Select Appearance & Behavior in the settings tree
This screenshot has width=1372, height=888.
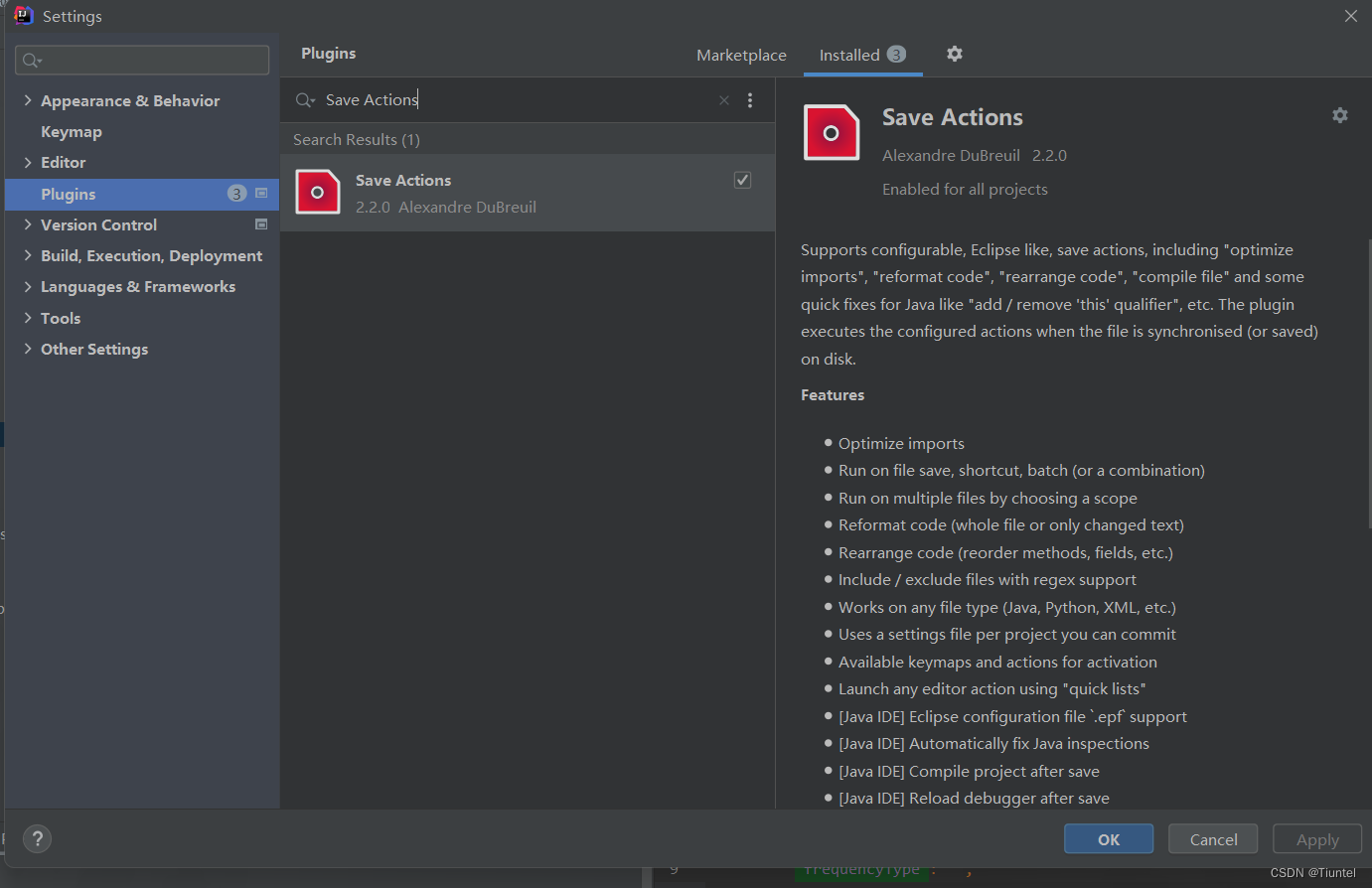[x=130, y=100]
